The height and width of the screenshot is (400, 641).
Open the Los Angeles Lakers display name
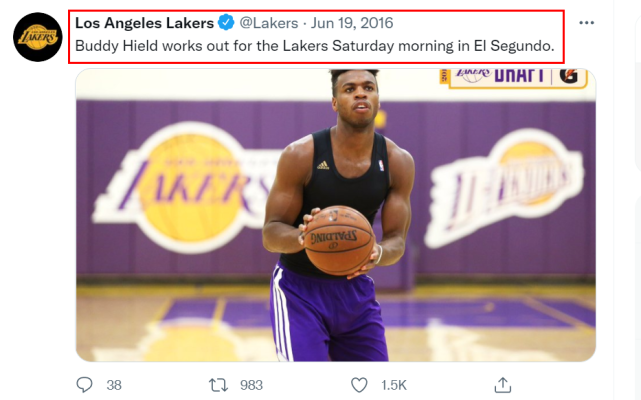(144, 23)
